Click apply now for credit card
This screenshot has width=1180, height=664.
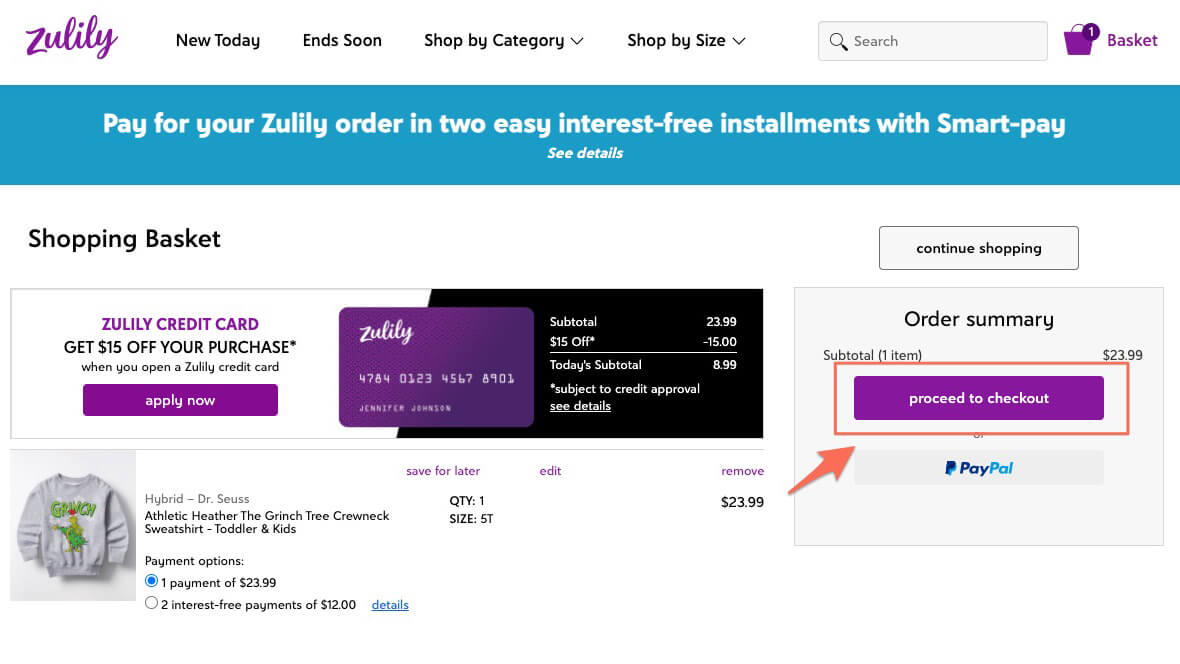180,400
